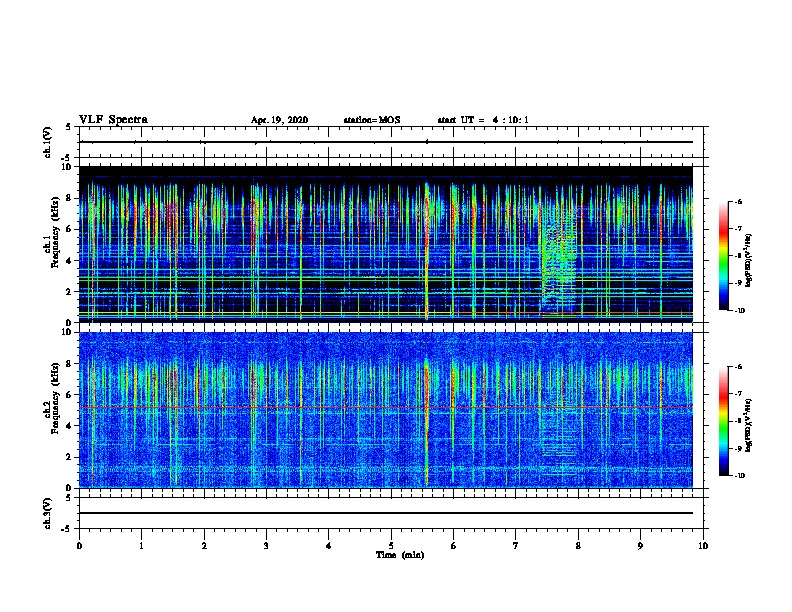Image resolution: width=792 pixels, height=612 pixels.
Task: Click time axis tick label '3'
Action: (x=266, y=545)
